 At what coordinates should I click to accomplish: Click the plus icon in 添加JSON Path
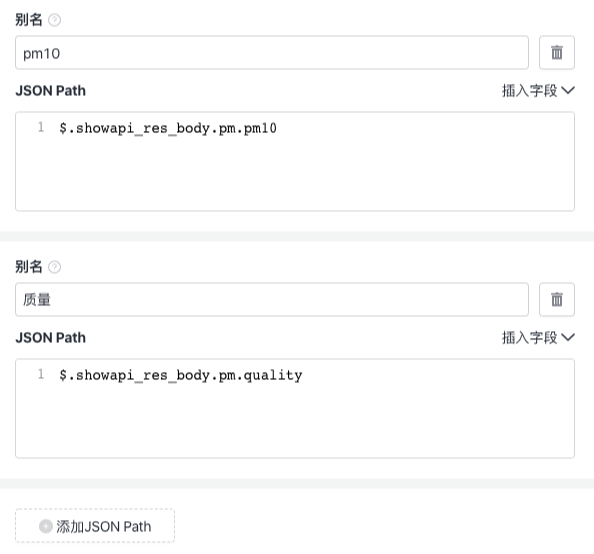coord(46,526)
